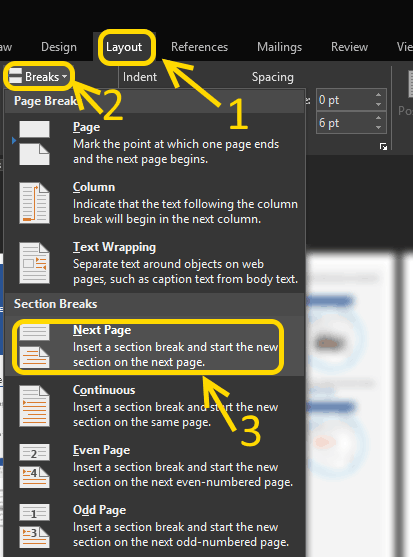Go to the Mailings tab
The width and height of the screenshot is (413, 557).
point(279,47)
